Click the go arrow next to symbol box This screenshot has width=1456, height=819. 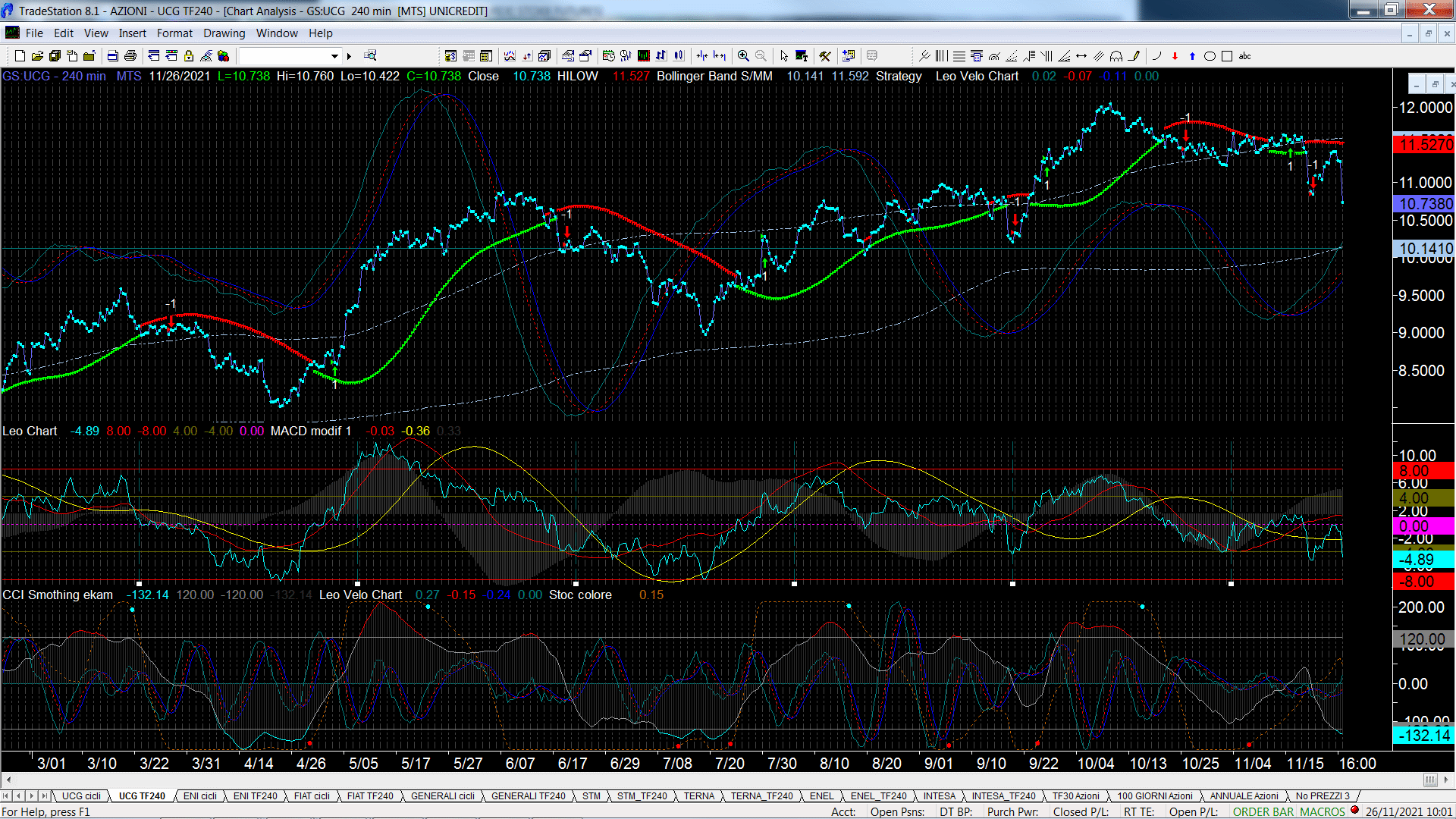click(350, 55)
